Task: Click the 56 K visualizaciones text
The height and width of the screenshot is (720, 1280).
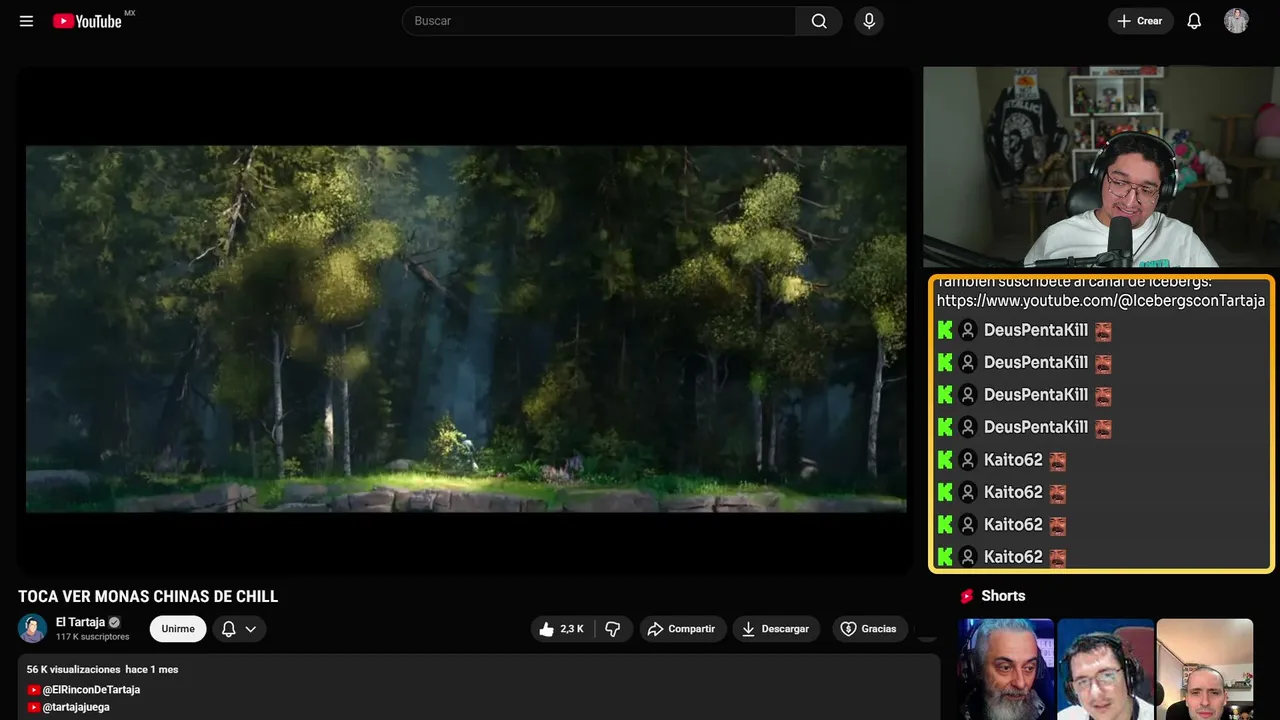Action: point(73,669)
